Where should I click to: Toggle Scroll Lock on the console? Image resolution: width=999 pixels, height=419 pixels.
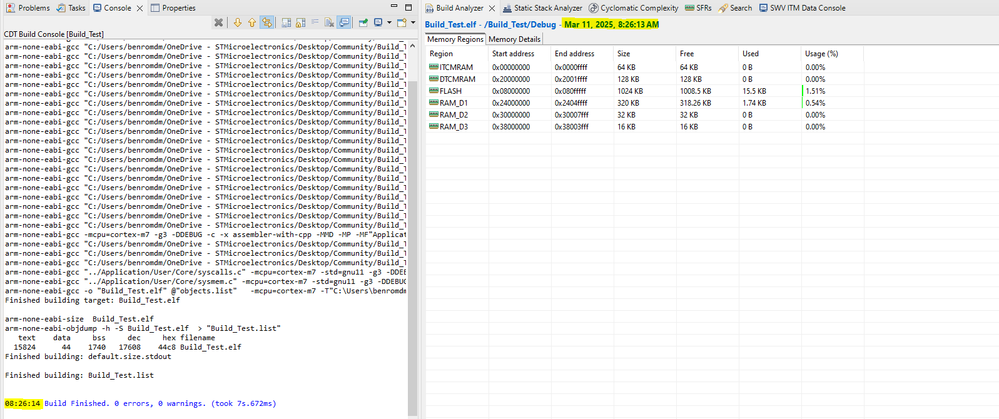[x=301, y=22]
